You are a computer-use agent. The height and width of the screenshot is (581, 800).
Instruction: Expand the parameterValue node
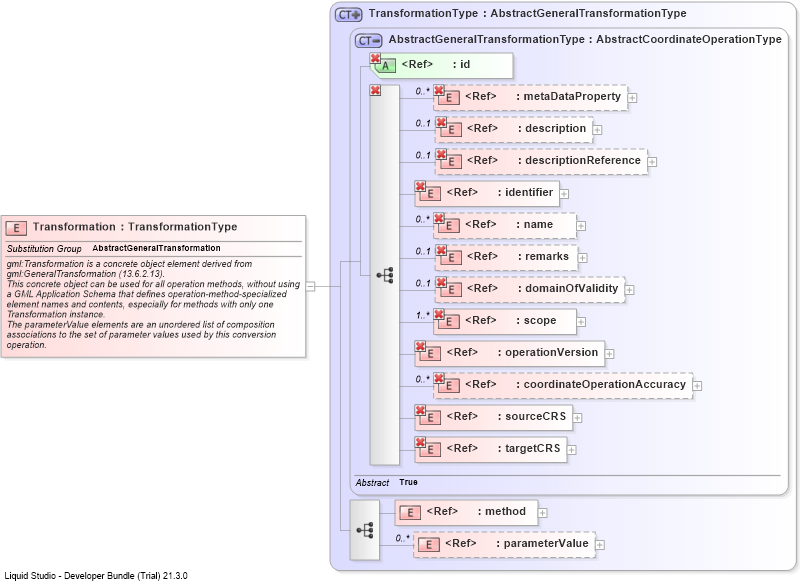click(x=600, y=545)
